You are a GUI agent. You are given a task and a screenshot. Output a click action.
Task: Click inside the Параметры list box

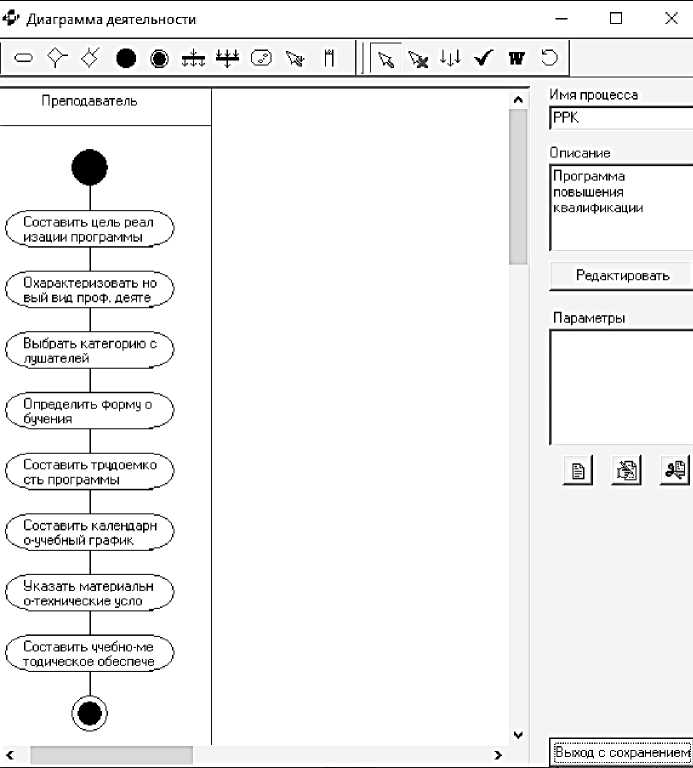tap(621, 387)
